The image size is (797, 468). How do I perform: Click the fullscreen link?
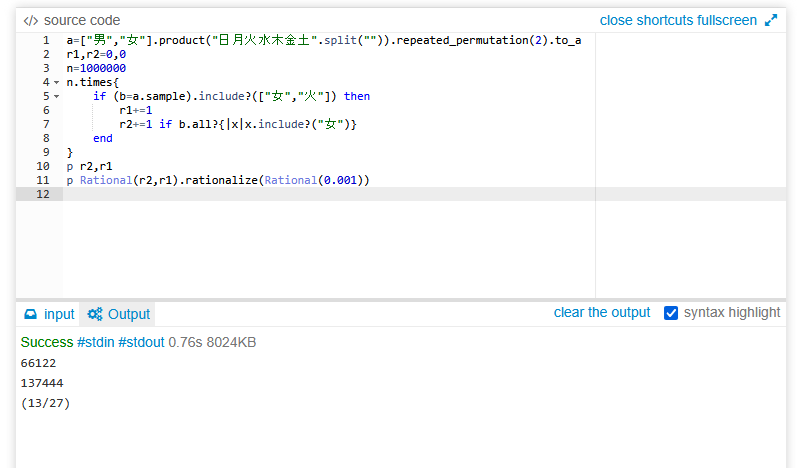(x=727, y=20)
